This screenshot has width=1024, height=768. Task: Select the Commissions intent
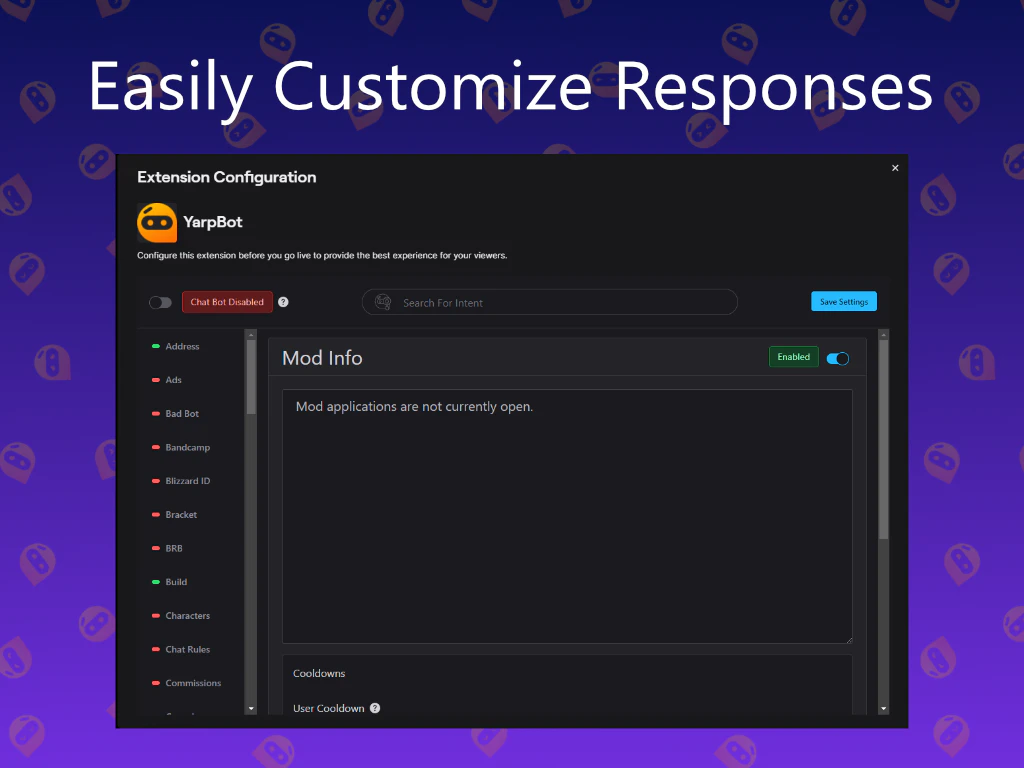point(193,683)
